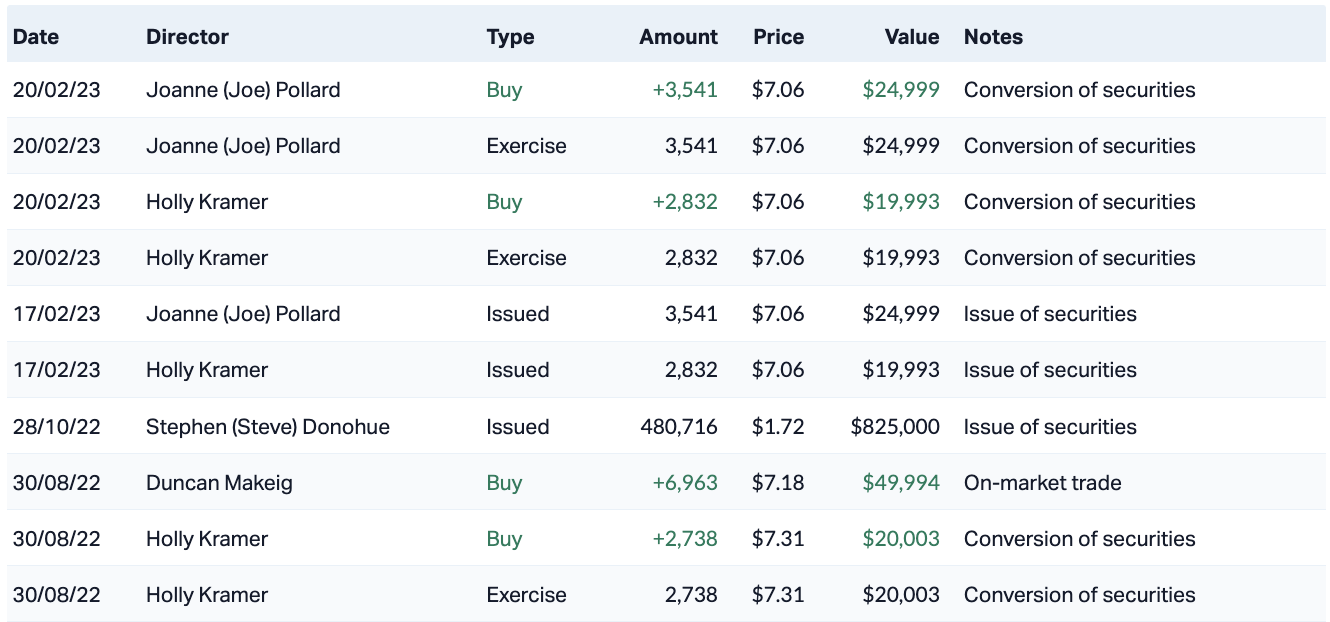Click the Notes column header

coord(993,37)
